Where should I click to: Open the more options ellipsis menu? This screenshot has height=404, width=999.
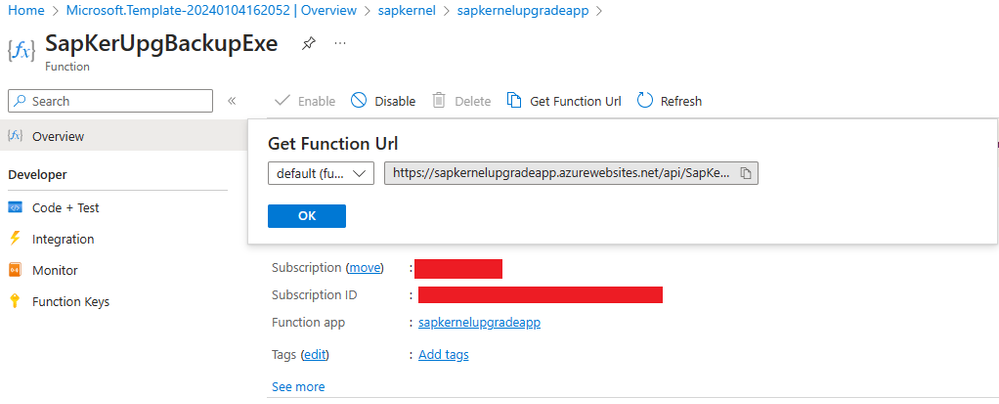point(340,43)
